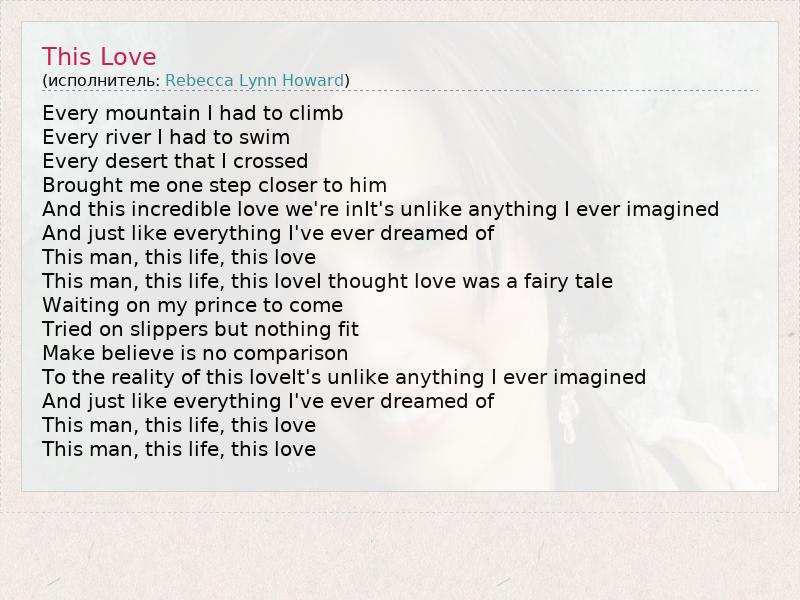Click the lyric "Every mountain I had to climb"
This screenshot has height=600, width=800.
[193, 113]
